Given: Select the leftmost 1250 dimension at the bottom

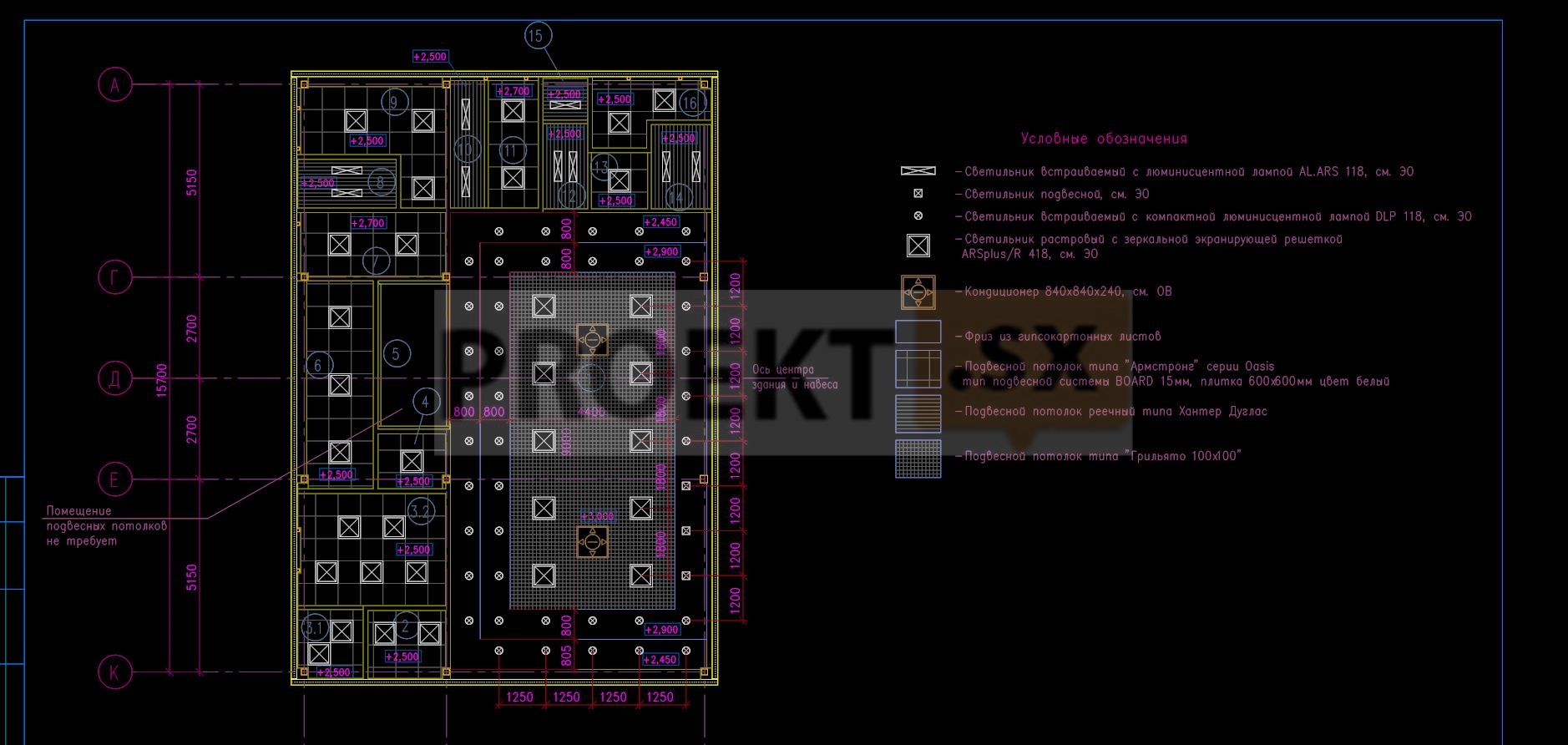Looking at the screenshot, I should (x=519, y=697).
